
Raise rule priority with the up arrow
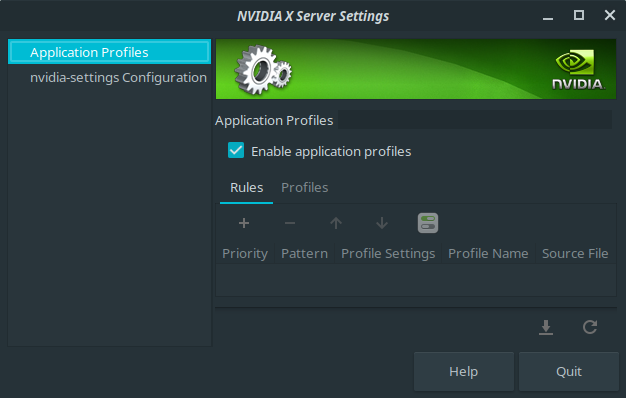click(336, 223)
